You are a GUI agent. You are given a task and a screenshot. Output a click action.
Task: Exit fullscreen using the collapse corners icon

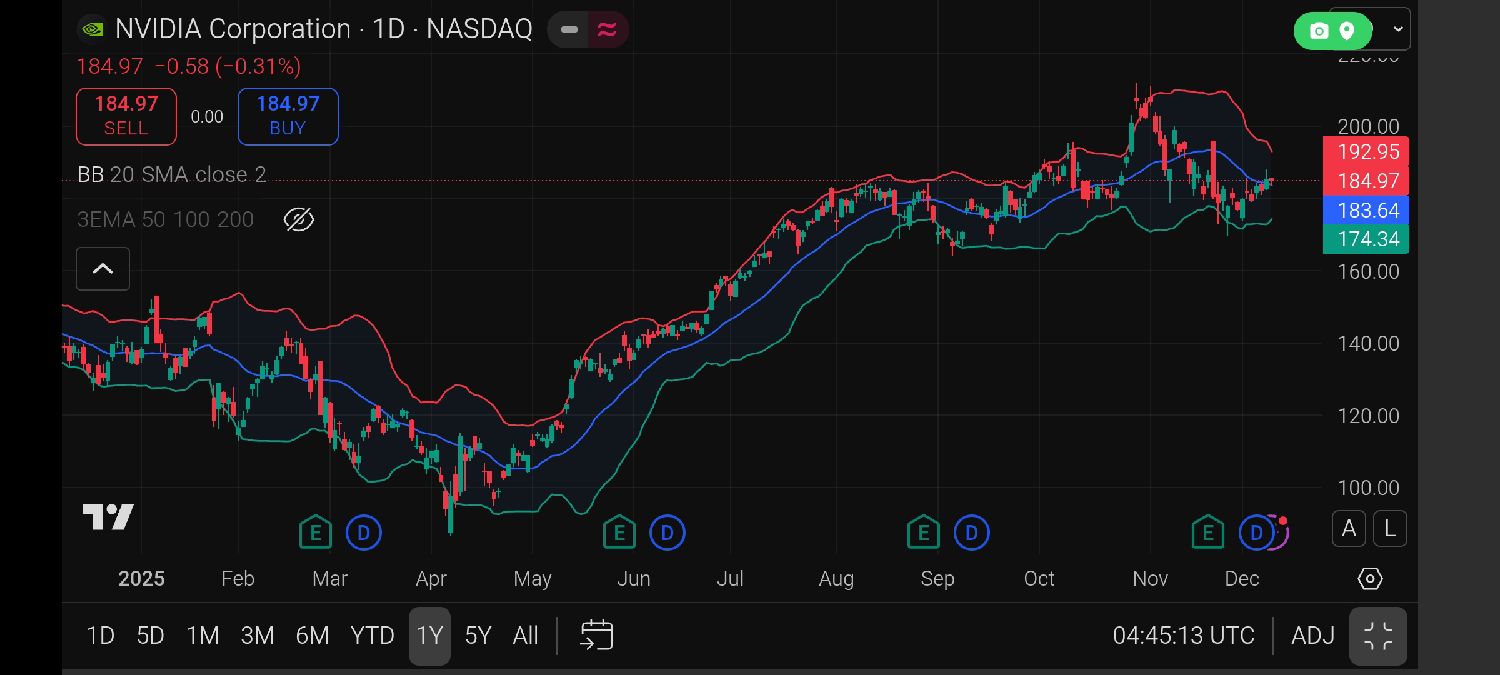(1378, 636)
